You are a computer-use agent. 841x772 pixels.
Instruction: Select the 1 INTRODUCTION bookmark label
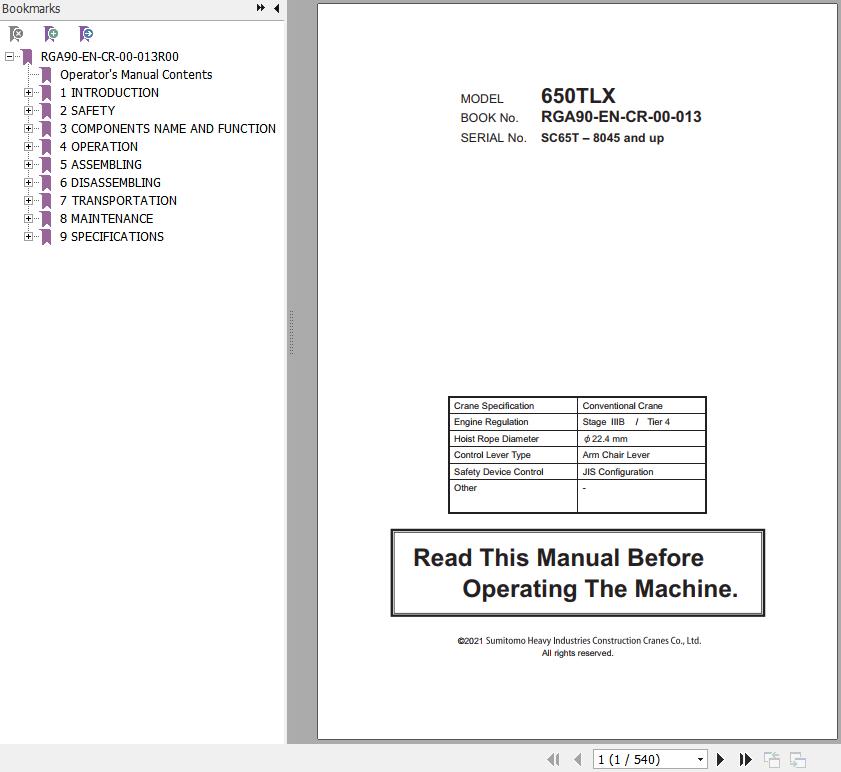[109, 93]
